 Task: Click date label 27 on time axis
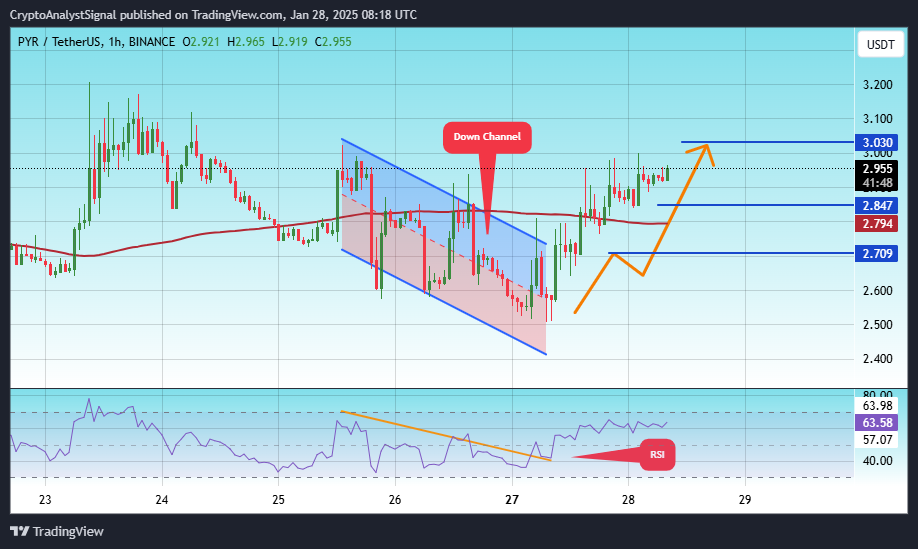(512, 500)
